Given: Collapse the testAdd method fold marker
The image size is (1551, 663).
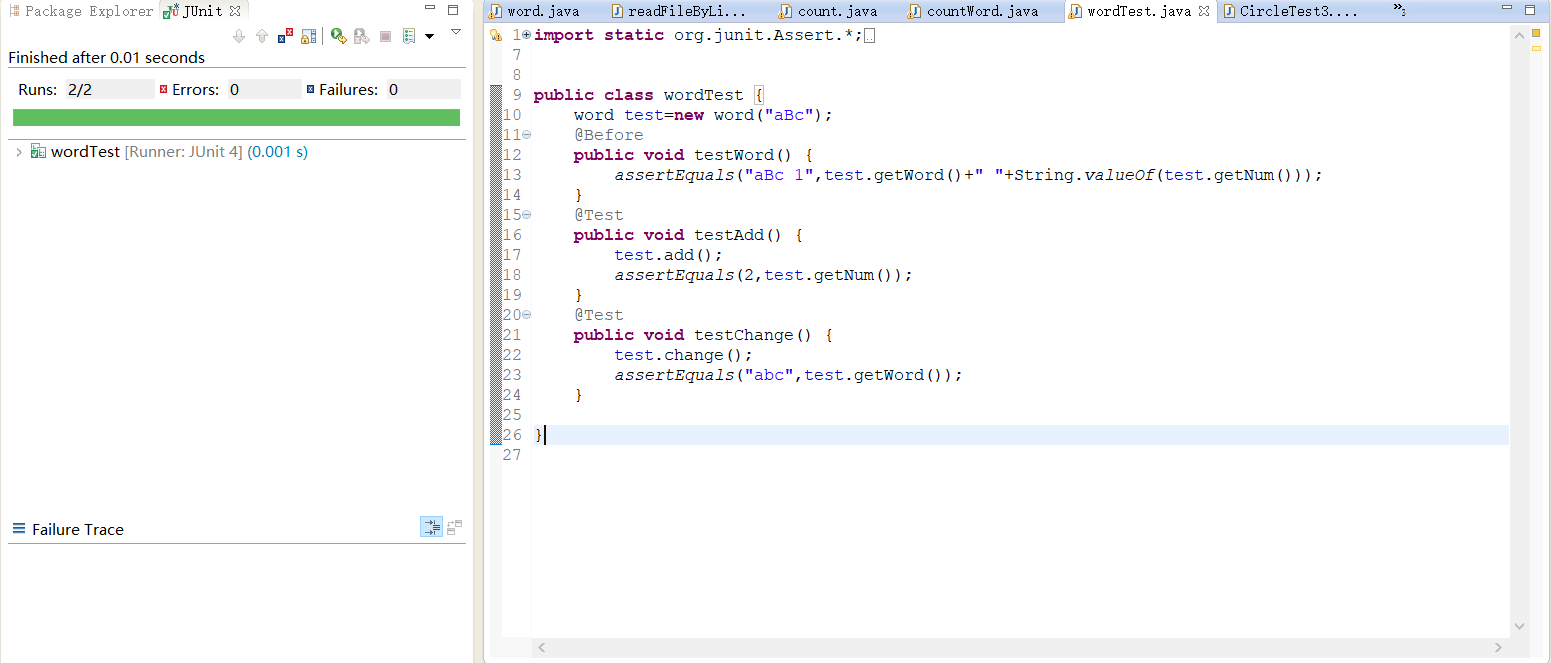Looking at the screenshot, I should (527, 215).
